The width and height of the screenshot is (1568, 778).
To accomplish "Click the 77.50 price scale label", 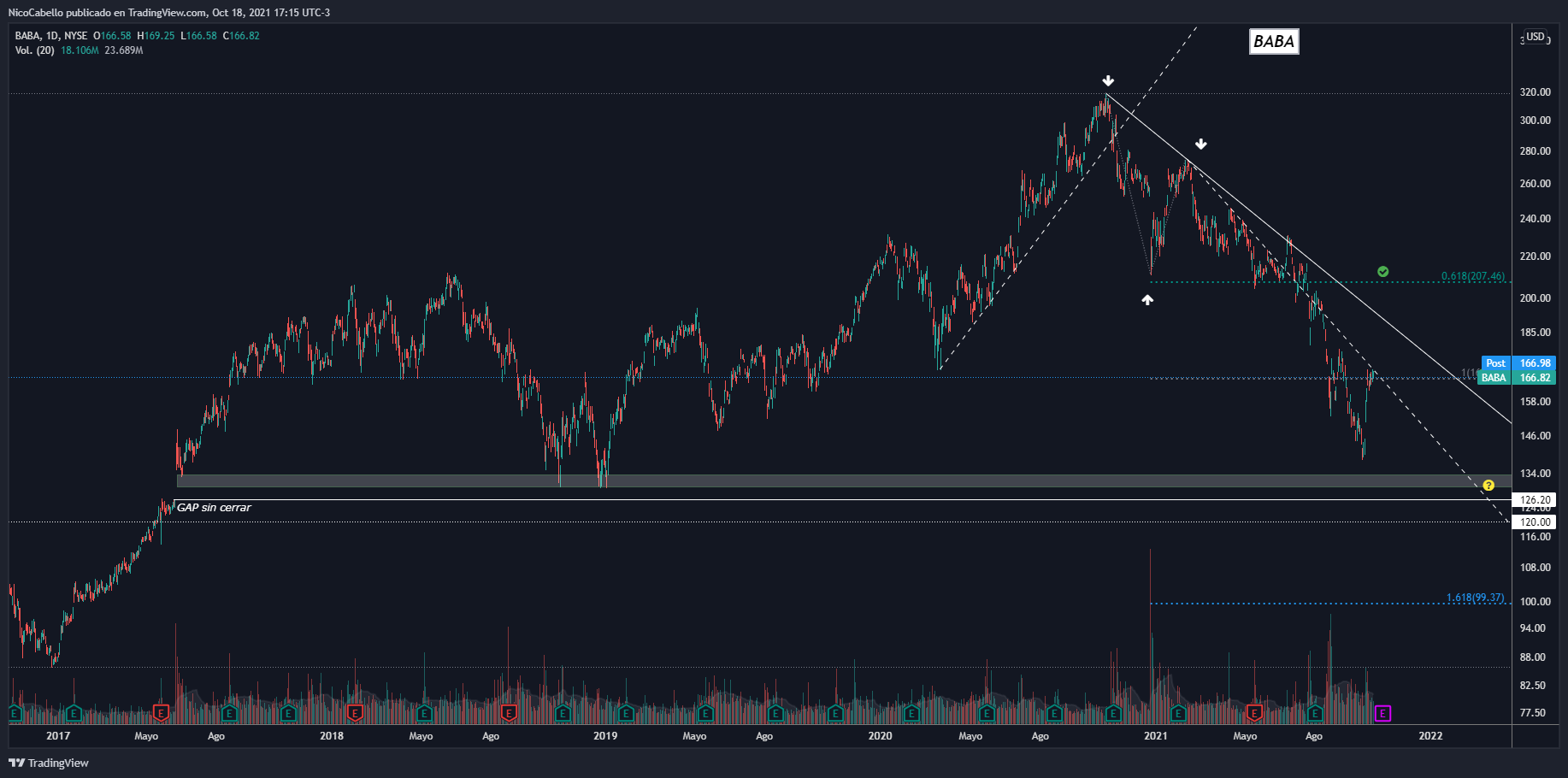I will tap(1533, 713).
